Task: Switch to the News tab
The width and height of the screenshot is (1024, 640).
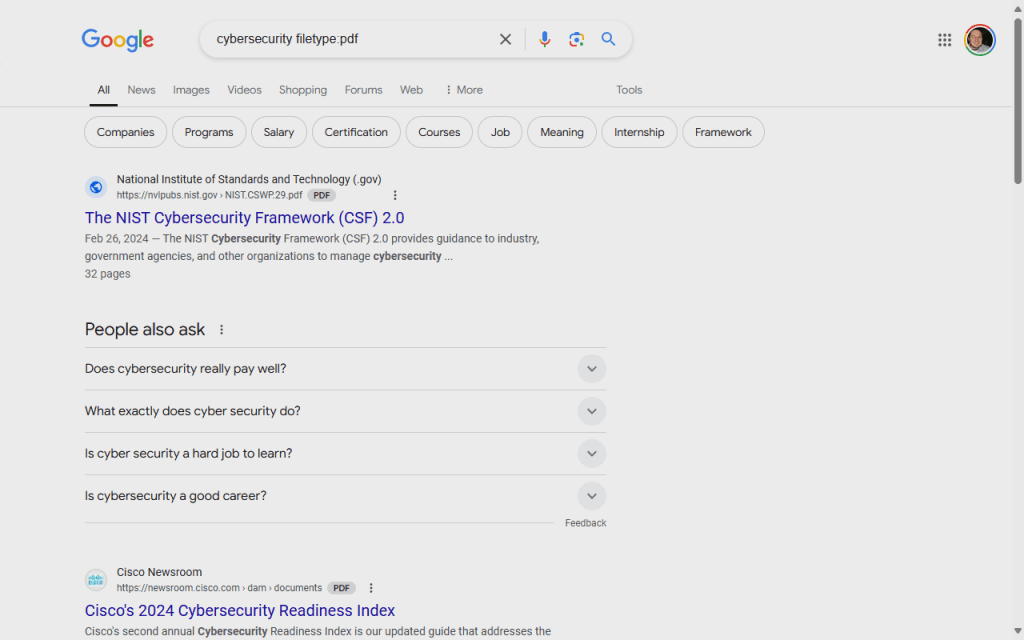Action: (141, 90)
